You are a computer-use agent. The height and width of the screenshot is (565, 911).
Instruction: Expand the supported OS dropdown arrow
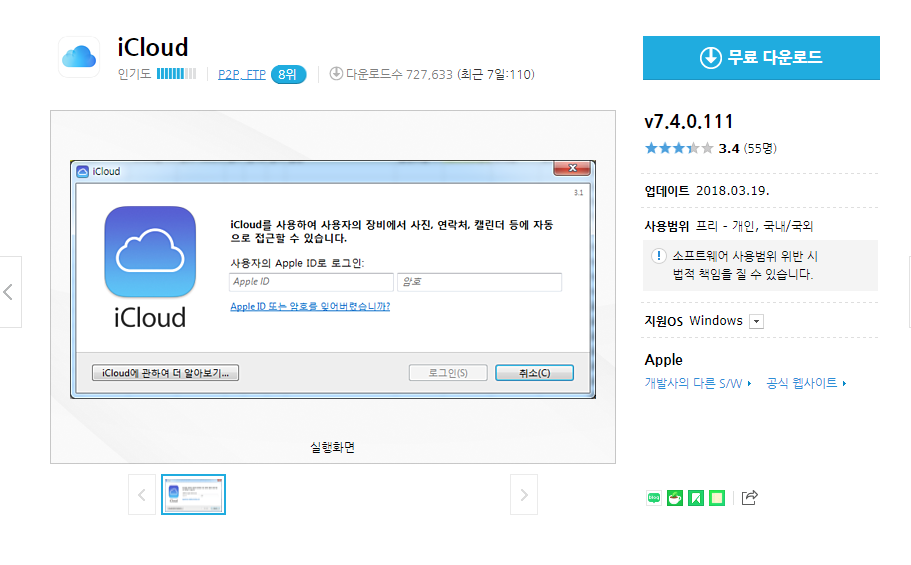(x=756, y=321)
